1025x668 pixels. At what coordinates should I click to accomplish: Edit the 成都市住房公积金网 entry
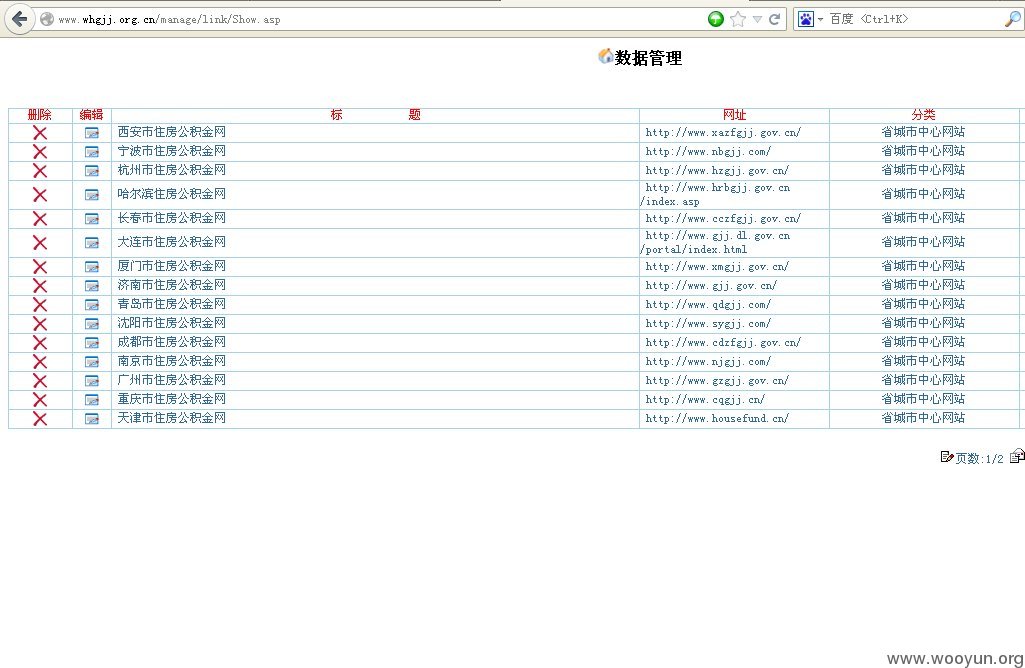(x=92, y=342)
